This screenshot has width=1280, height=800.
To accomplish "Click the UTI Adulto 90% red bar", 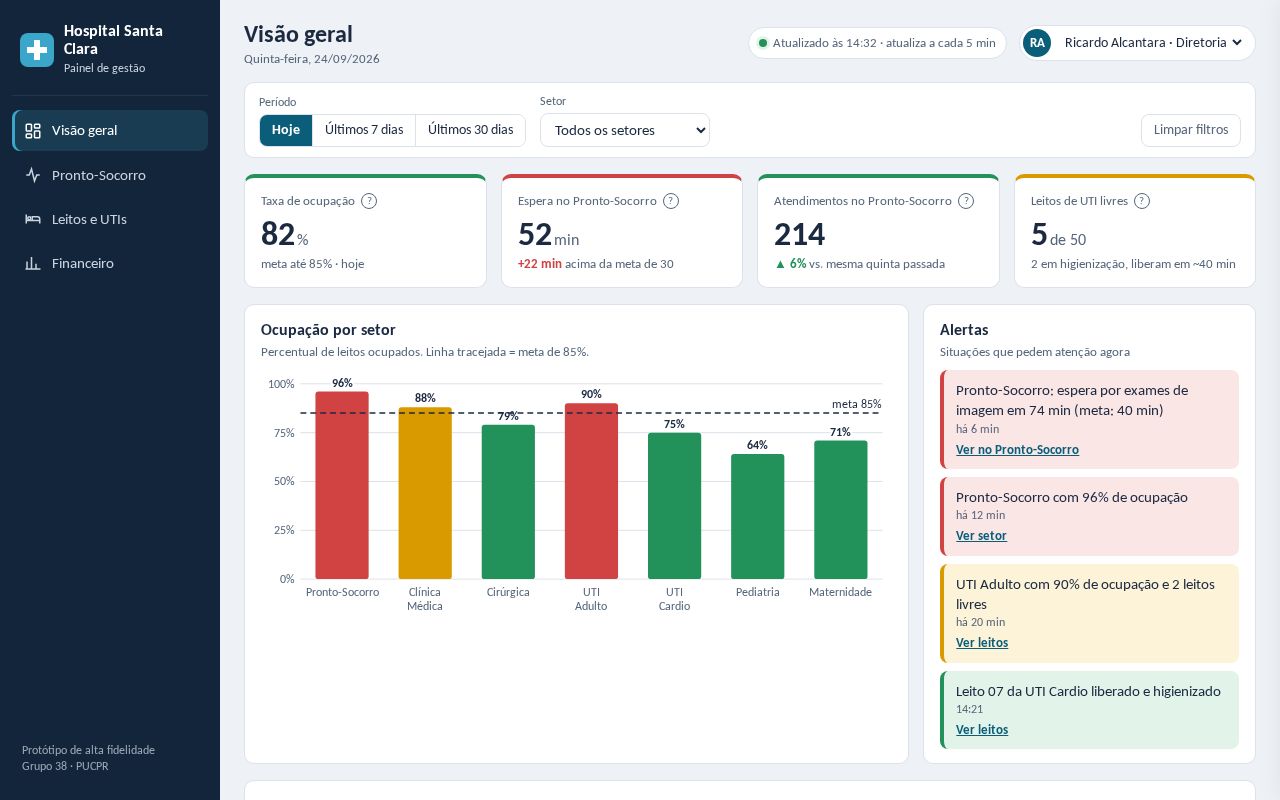I will click(x=591, y=491).
